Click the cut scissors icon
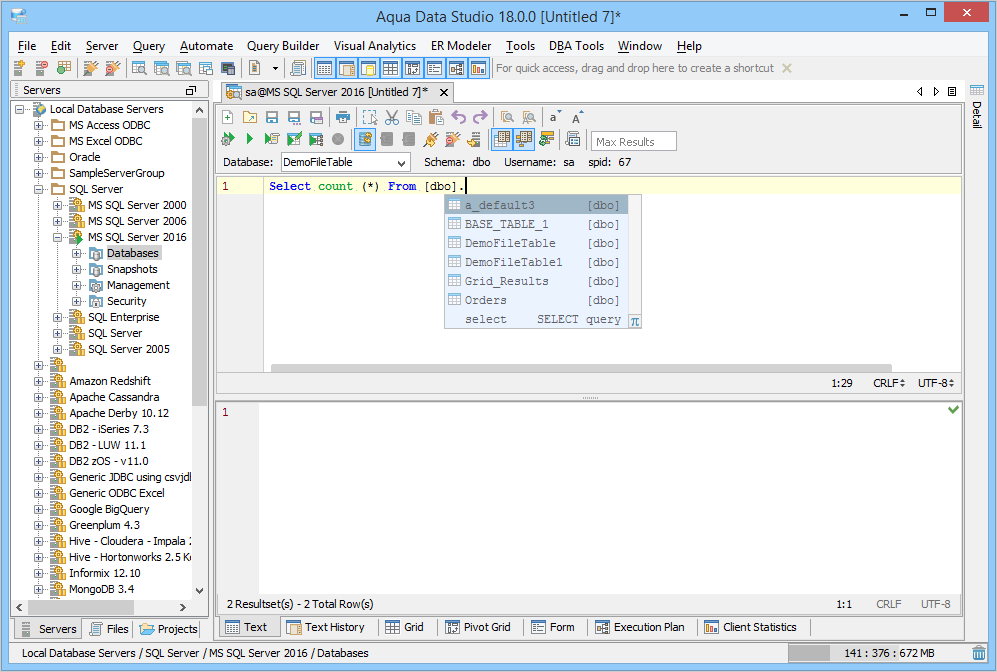The width and height of the screenshot is (997, 672). pos(392,117)
